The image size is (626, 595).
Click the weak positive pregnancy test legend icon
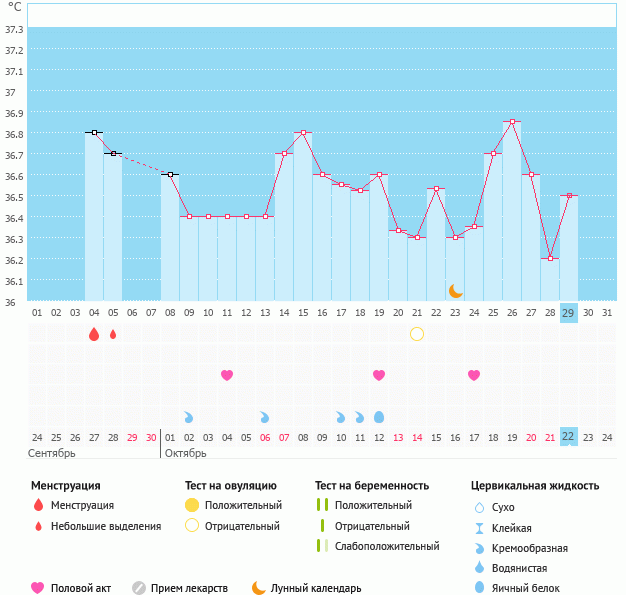[320, 546]
